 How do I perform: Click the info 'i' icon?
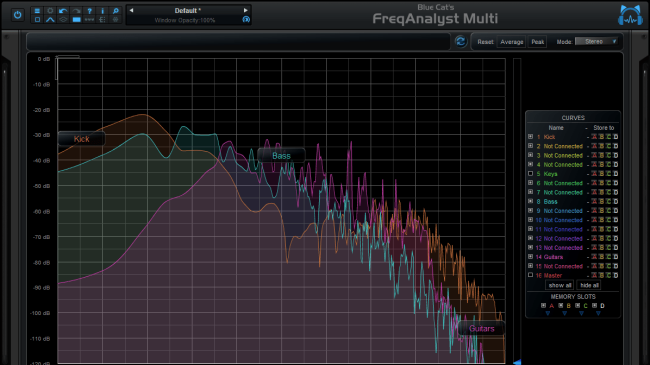coord(102,11)
